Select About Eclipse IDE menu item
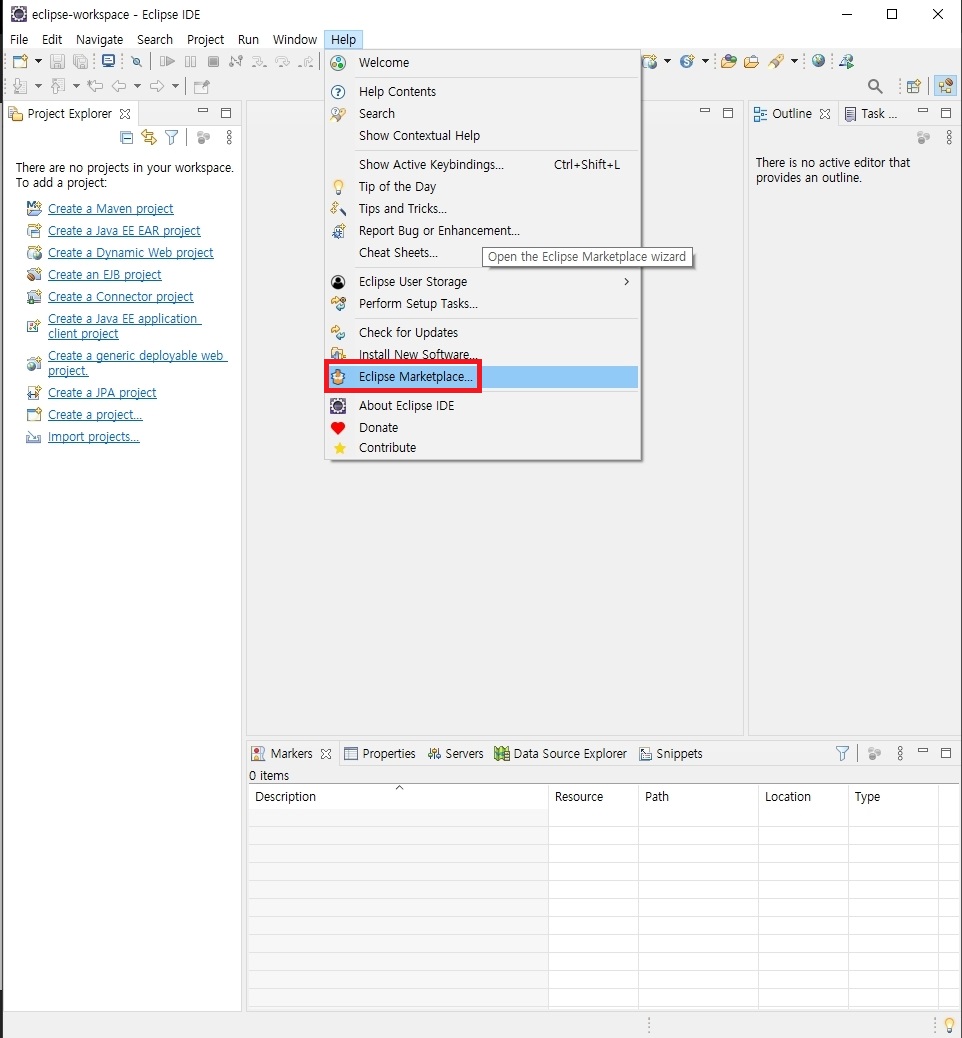962x1038 pixels. click(x=483, y=406)
